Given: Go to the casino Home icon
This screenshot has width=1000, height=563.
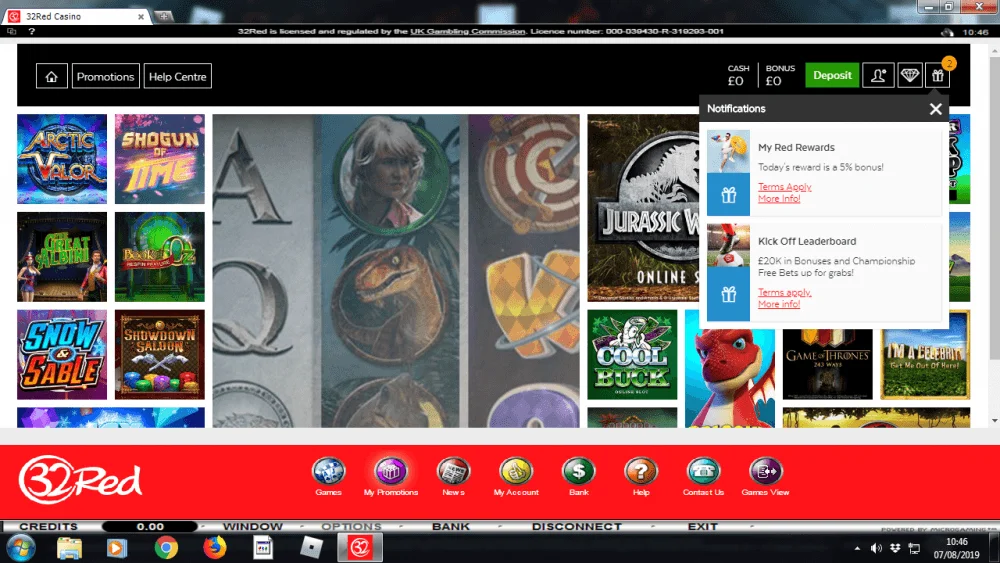Looking at the screenshot, I should [52, 77].
